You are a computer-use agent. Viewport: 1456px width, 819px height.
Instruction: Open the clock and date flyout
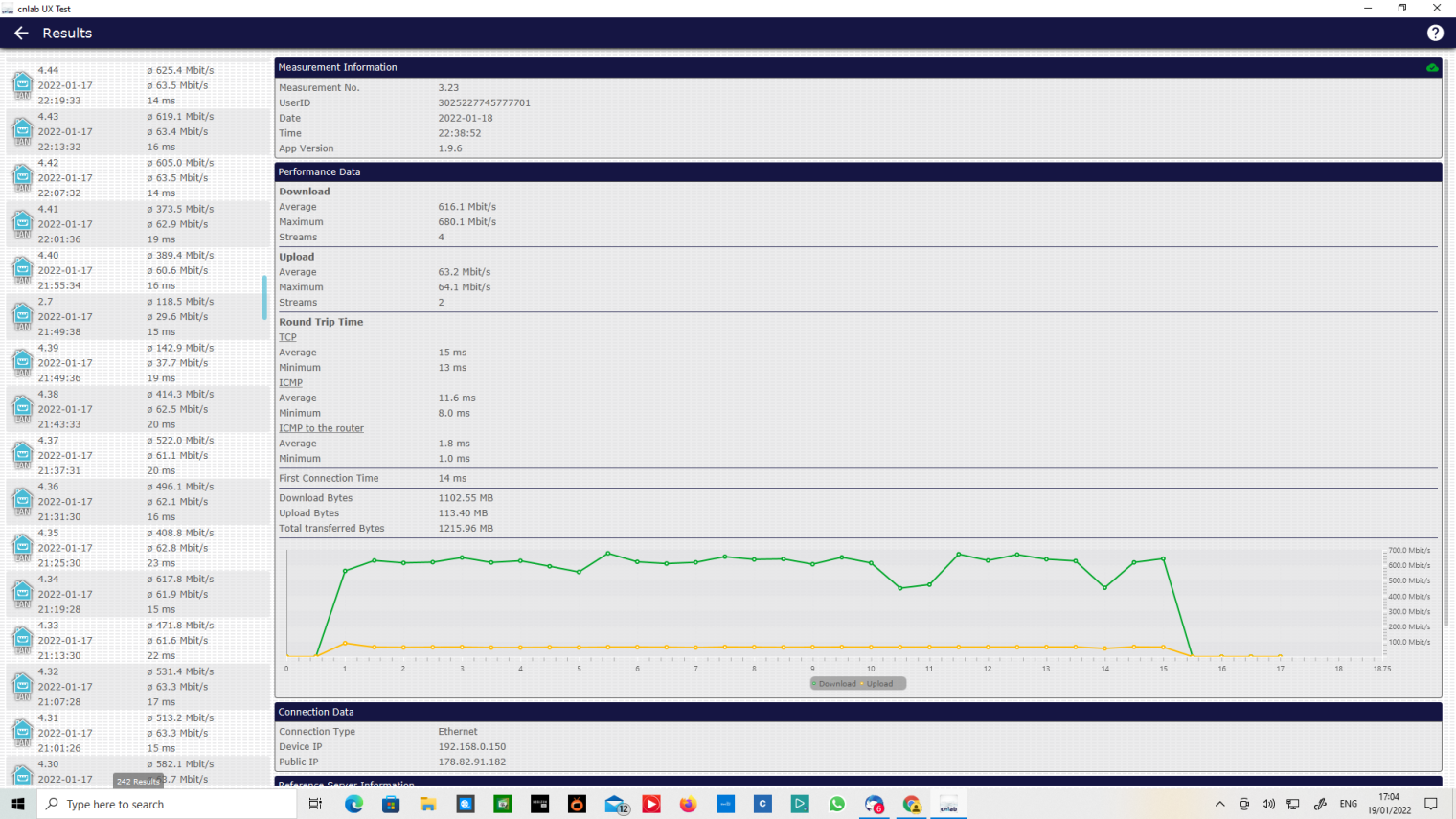click(1388, 804)
